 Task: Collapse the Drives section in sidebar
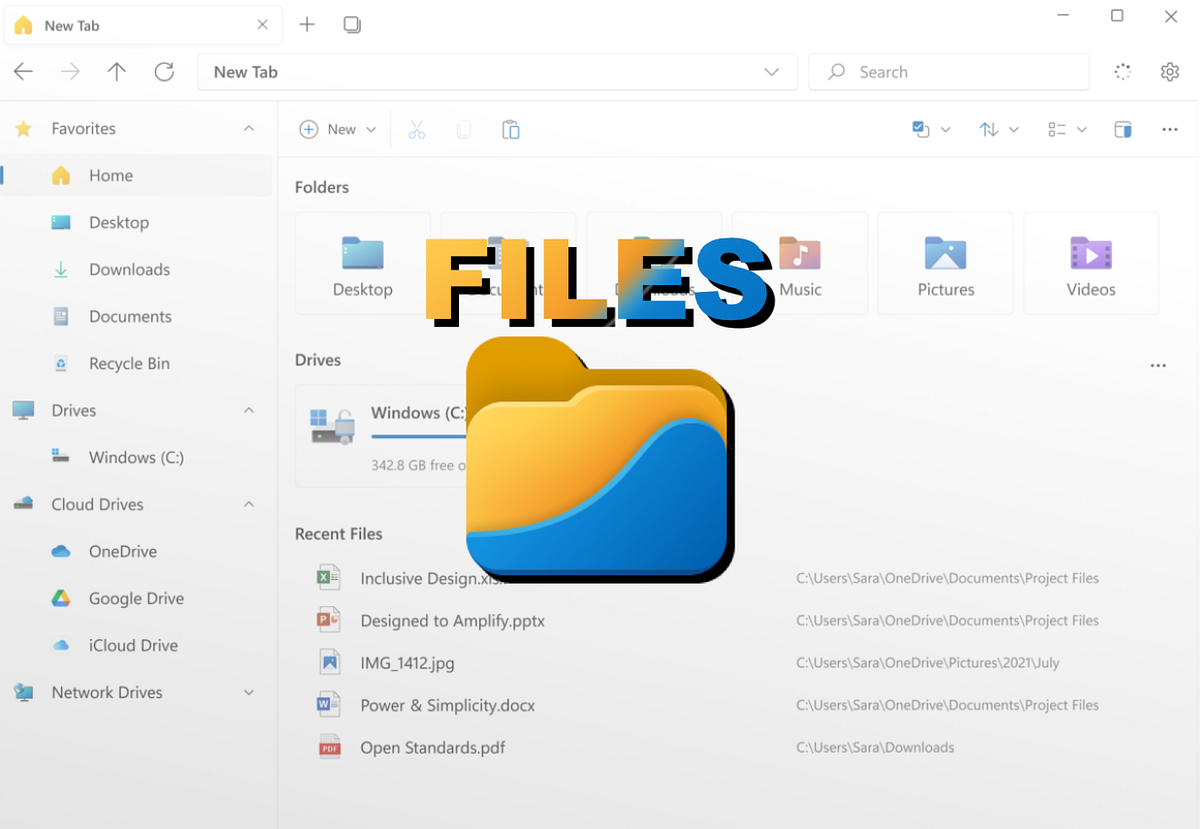pos(249,410)
